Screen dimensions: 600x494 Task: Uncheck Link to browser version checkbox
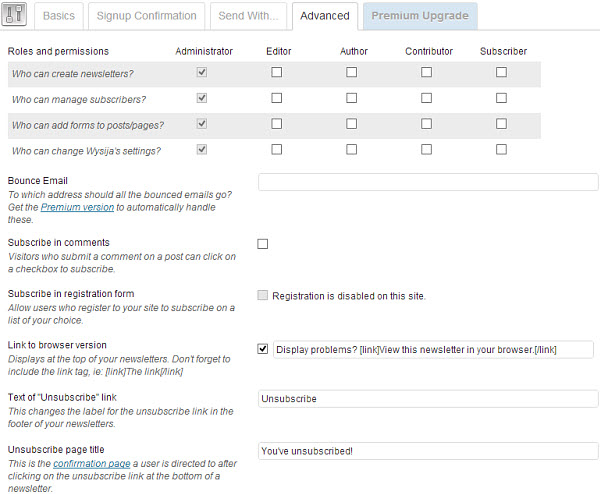point(263,349)
